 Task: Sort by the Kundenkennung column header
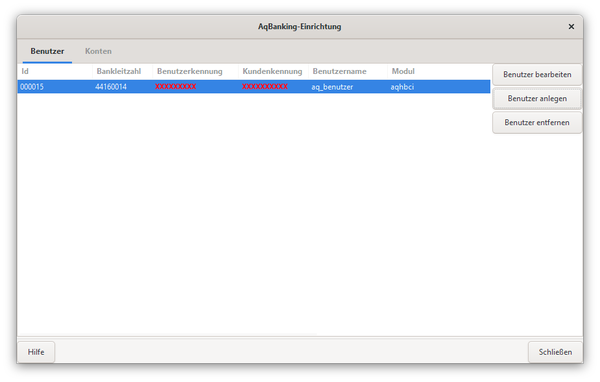coord(273,72)
